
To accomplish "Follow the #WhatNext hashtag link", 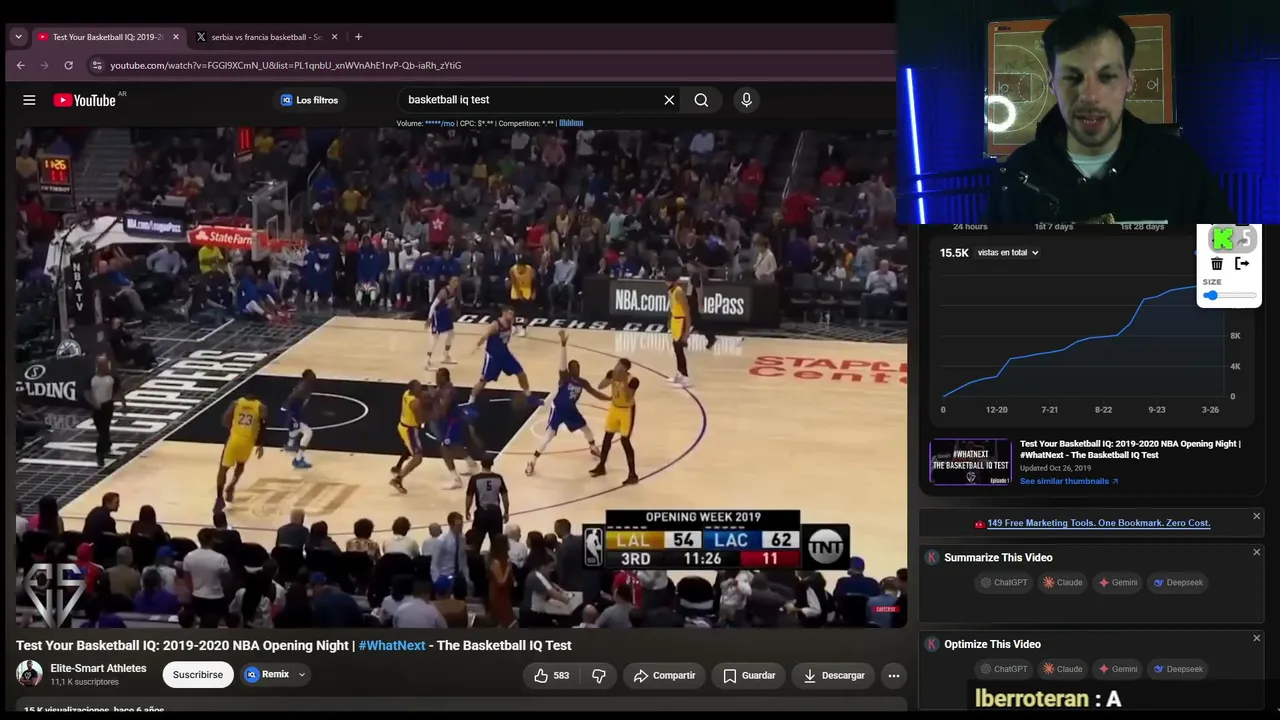I will (x=392, y=646).
